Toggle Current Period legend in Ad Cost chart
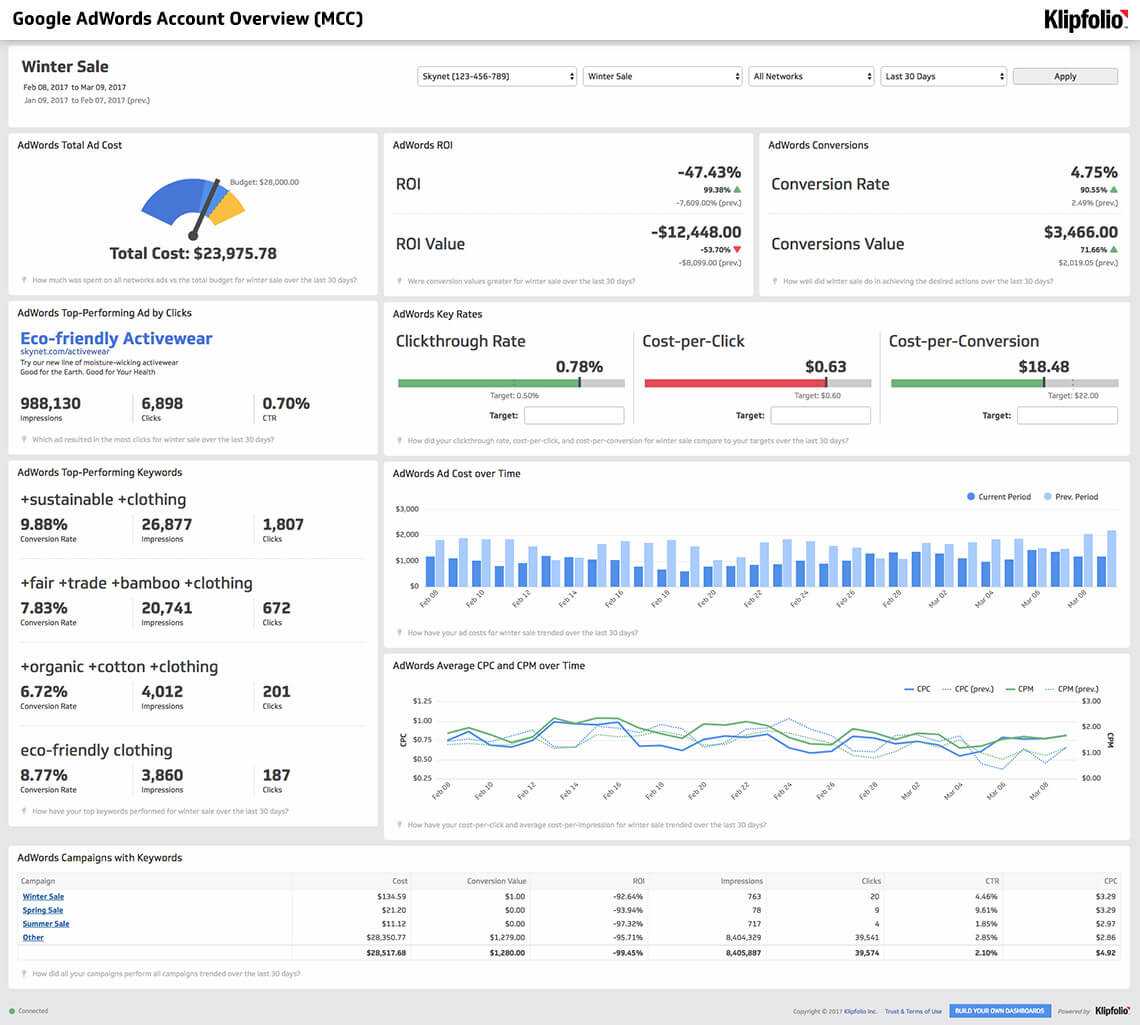1140x1025 pixels. coord(999,497)
